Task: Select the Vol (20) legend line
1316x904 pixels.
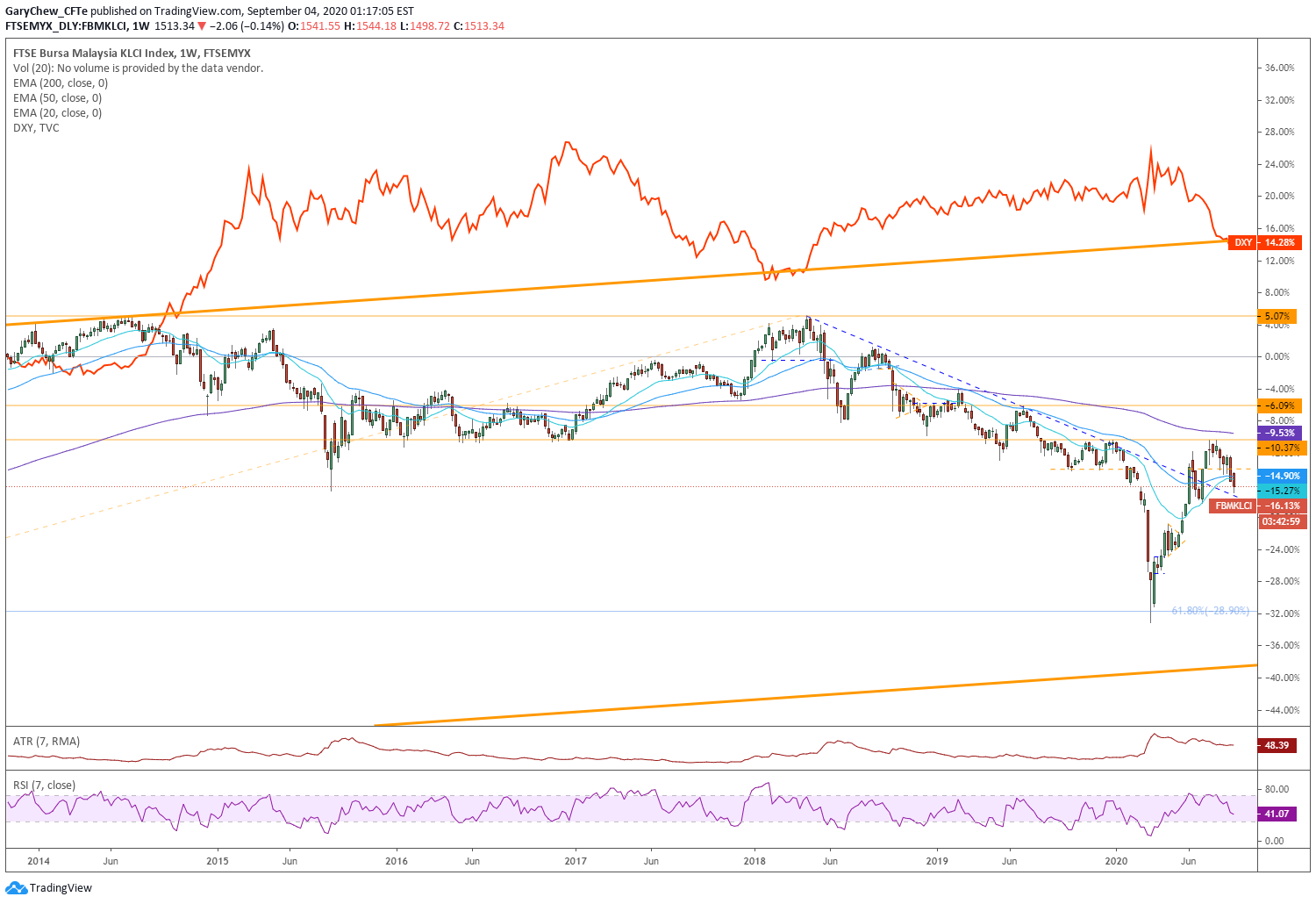Action: 138,68
